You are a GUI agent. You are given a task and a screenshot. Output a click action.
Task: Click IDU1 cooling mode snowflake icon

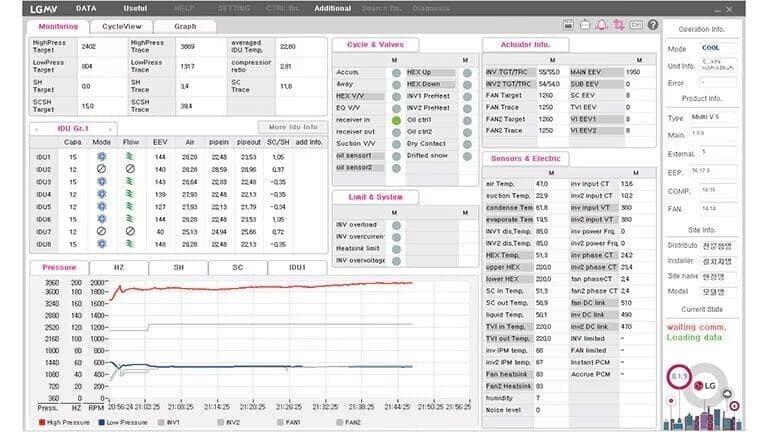[x=102, y=157]
